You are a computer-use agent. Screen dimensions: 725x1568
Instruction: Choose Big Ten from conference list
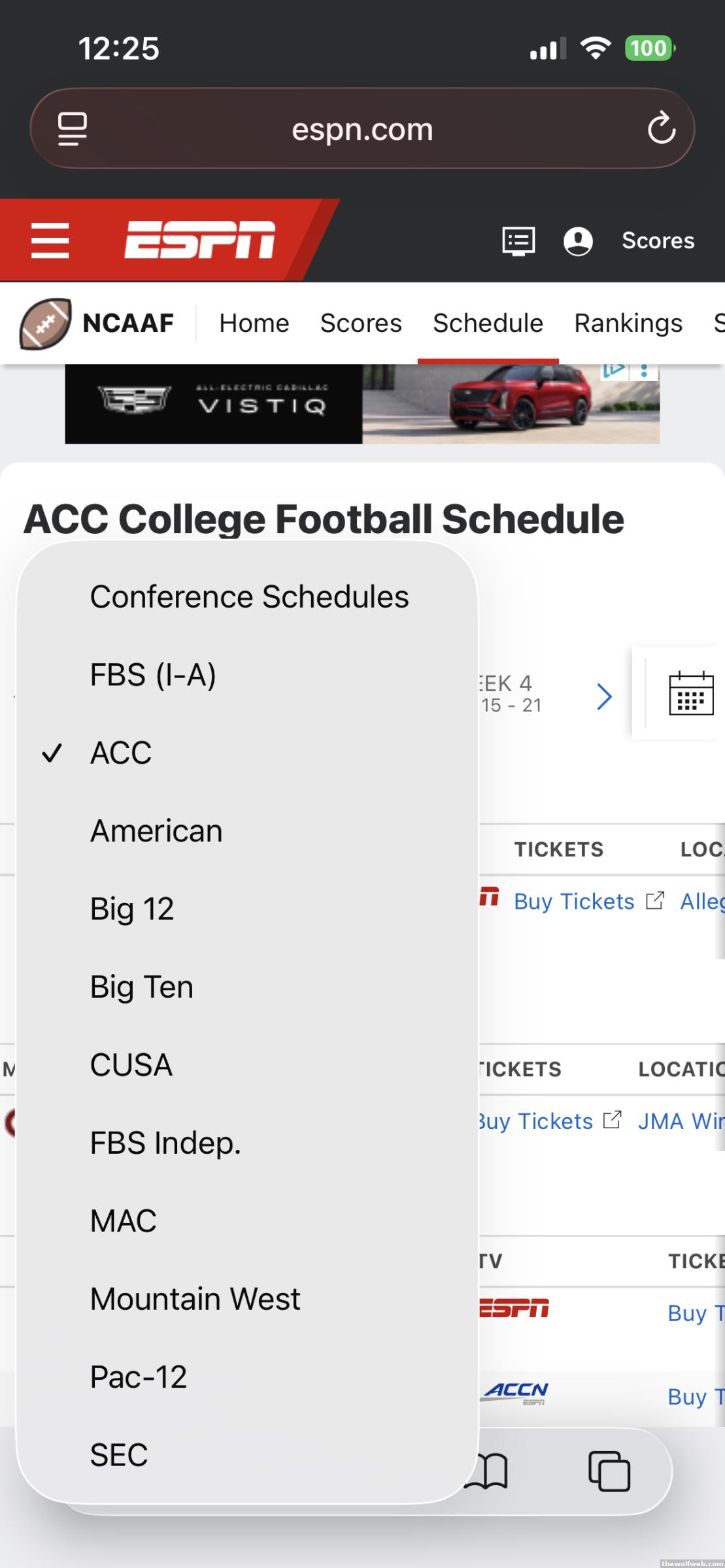[x=142, y=987]
